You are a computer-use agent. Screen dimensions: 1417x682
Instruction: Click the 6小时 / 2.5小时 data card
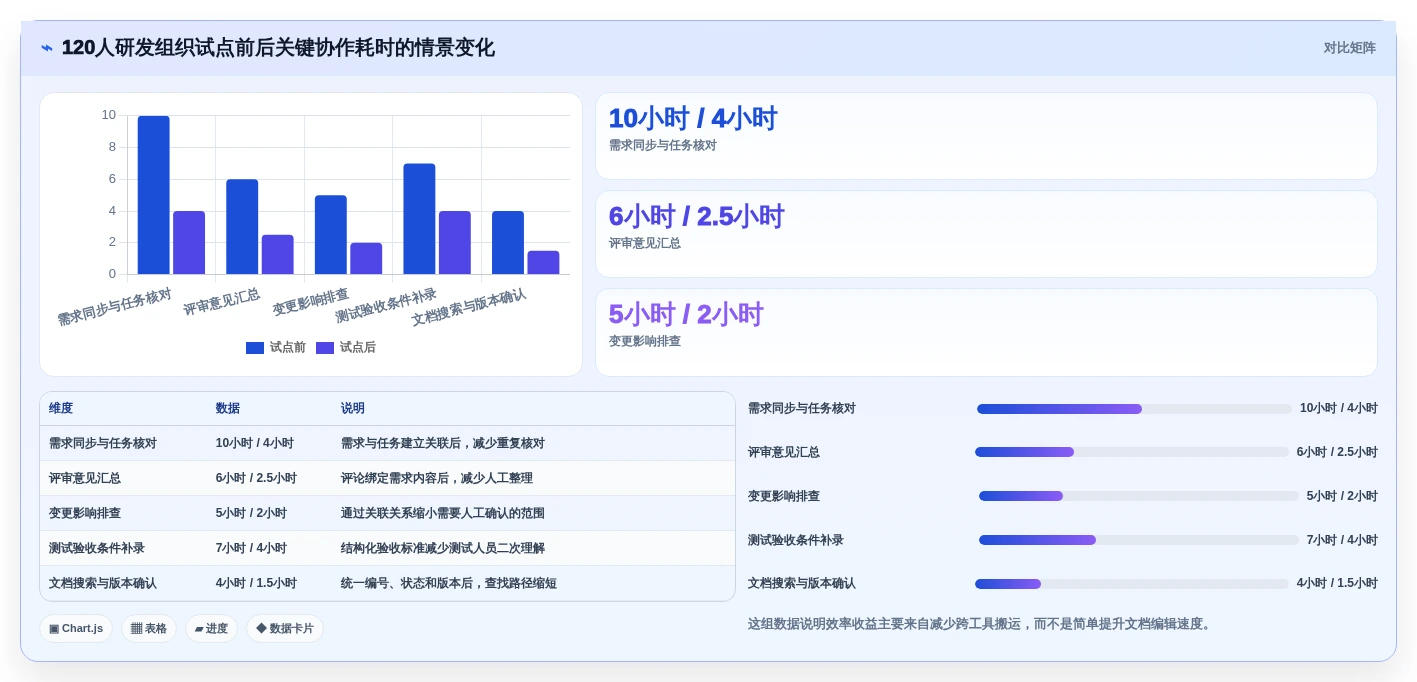pyautogui.click(x=986, y=234)
